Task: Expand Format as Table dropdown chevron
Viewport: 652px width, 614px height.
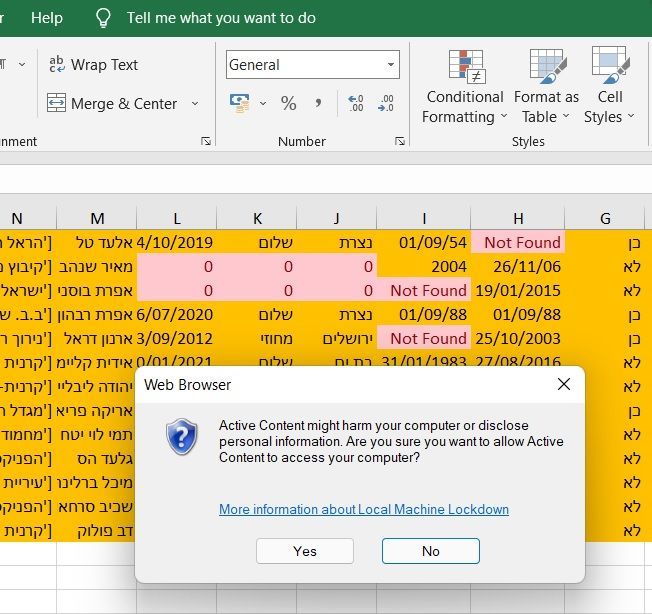Action: pos(566,116)
